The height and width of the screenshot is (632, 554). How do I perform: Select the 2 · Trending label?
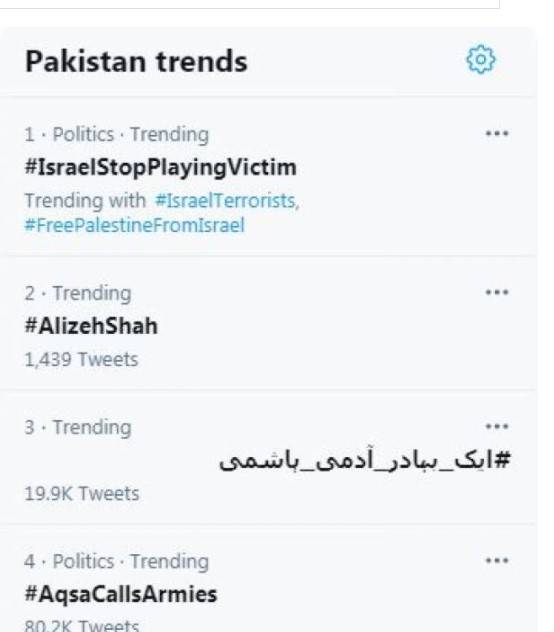[x=78, y=293]
